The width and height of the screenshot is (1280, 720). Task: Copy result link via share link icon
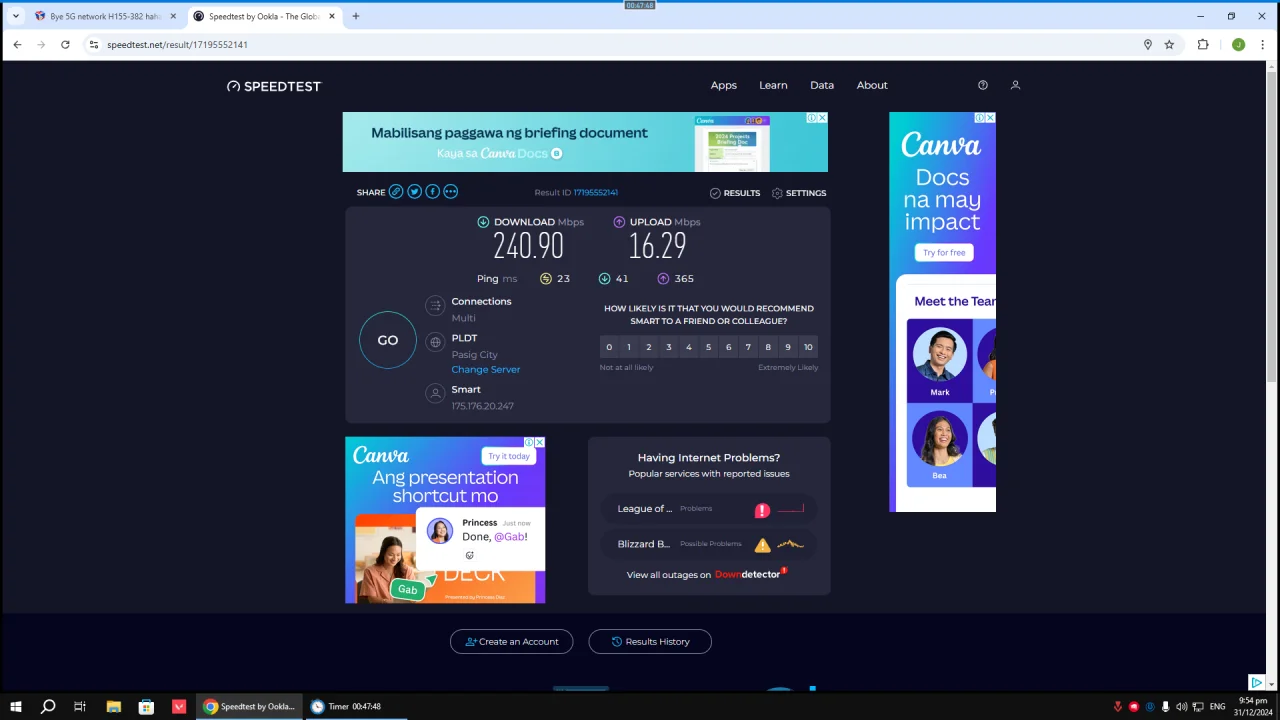click(396, 192)
